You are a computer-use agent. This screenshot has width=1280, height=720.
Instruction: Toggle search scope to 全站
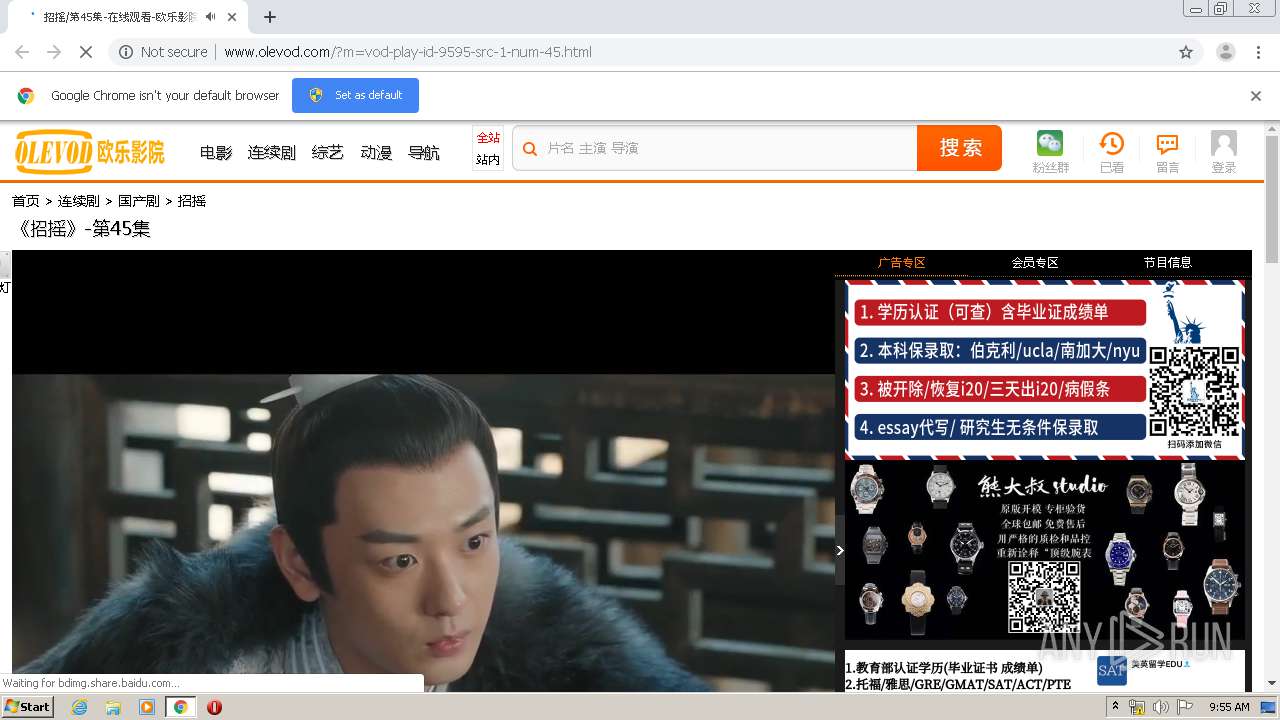(488, 138)
